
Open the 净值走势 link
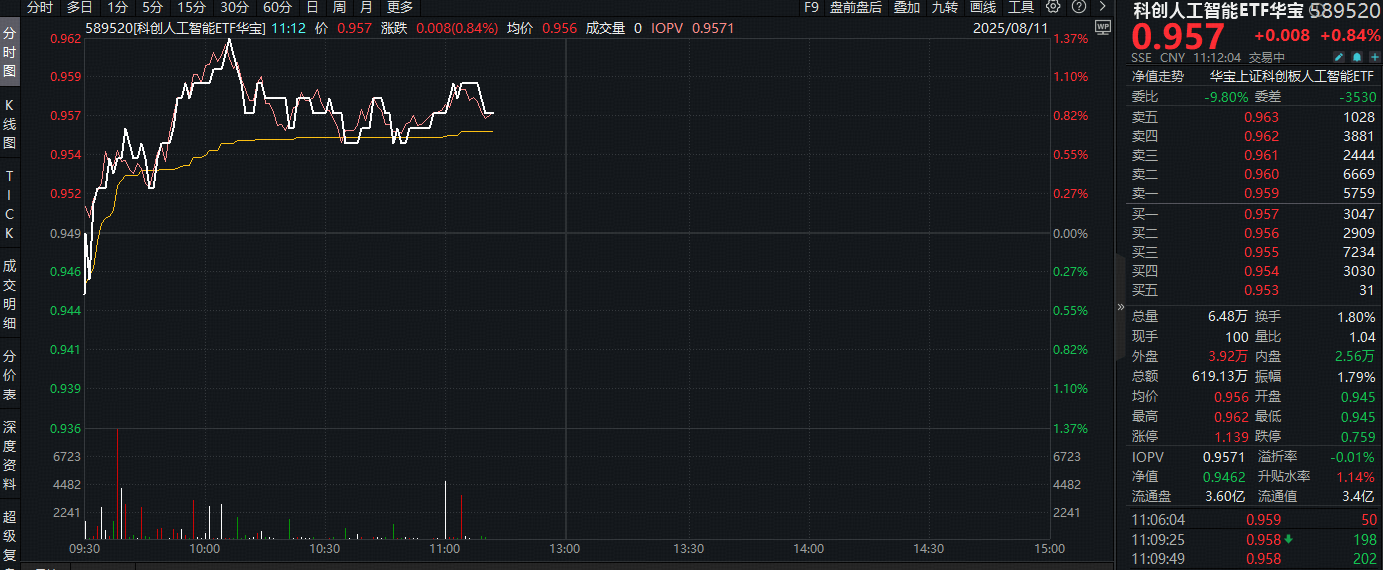[1157, 76]
